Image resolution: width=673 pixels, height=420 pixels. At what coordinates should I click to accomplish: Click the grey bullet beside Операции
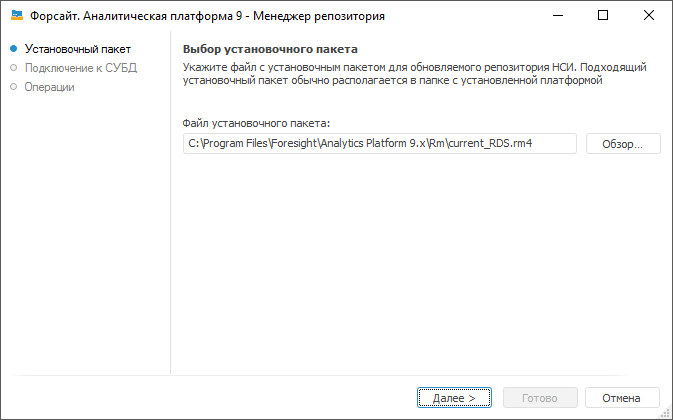pyautogui.click(x=13, y=87)
